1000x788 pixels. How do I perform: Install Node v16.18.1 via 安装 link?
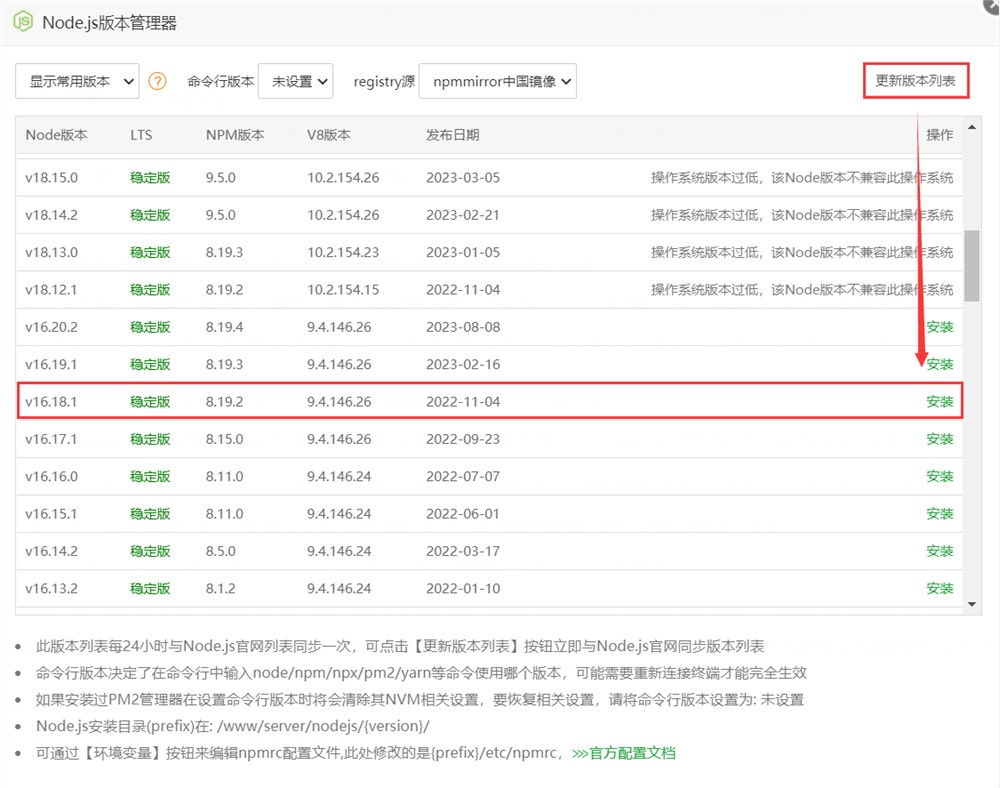[939, 402]
